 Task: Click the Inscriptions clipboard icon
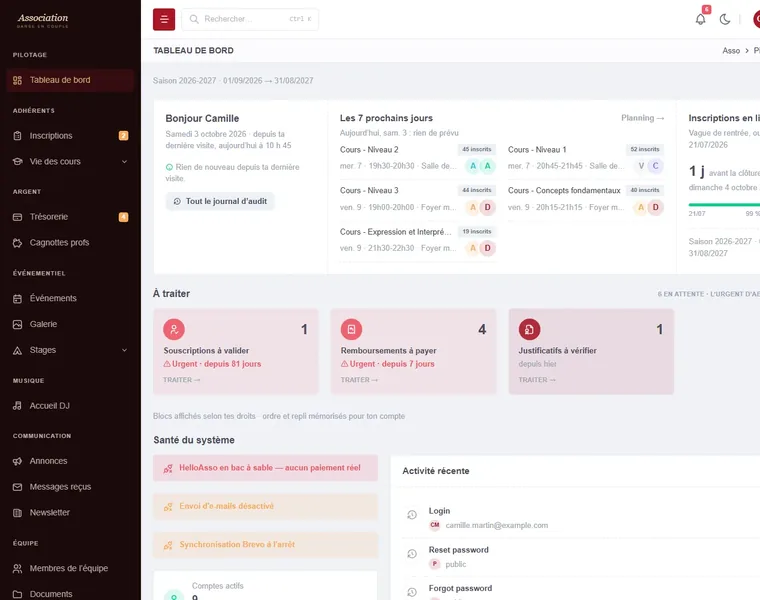click(17, 136)
